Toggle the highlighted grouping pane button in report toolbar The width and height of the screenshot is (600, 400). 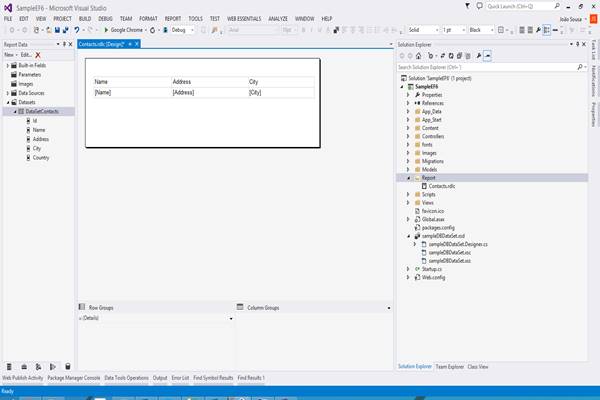click(x=546, y=30)
